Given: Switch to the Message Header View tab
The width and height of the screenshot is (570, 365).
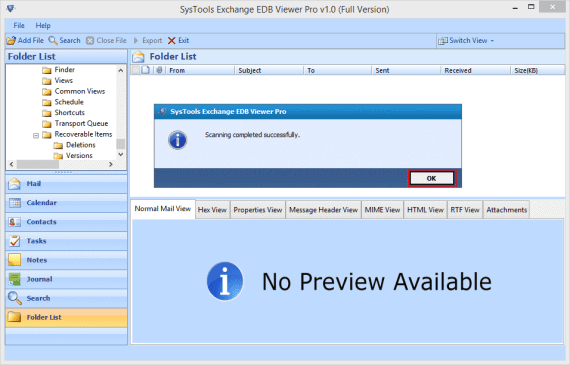Looking at the screenshot, I should (324, 210).
